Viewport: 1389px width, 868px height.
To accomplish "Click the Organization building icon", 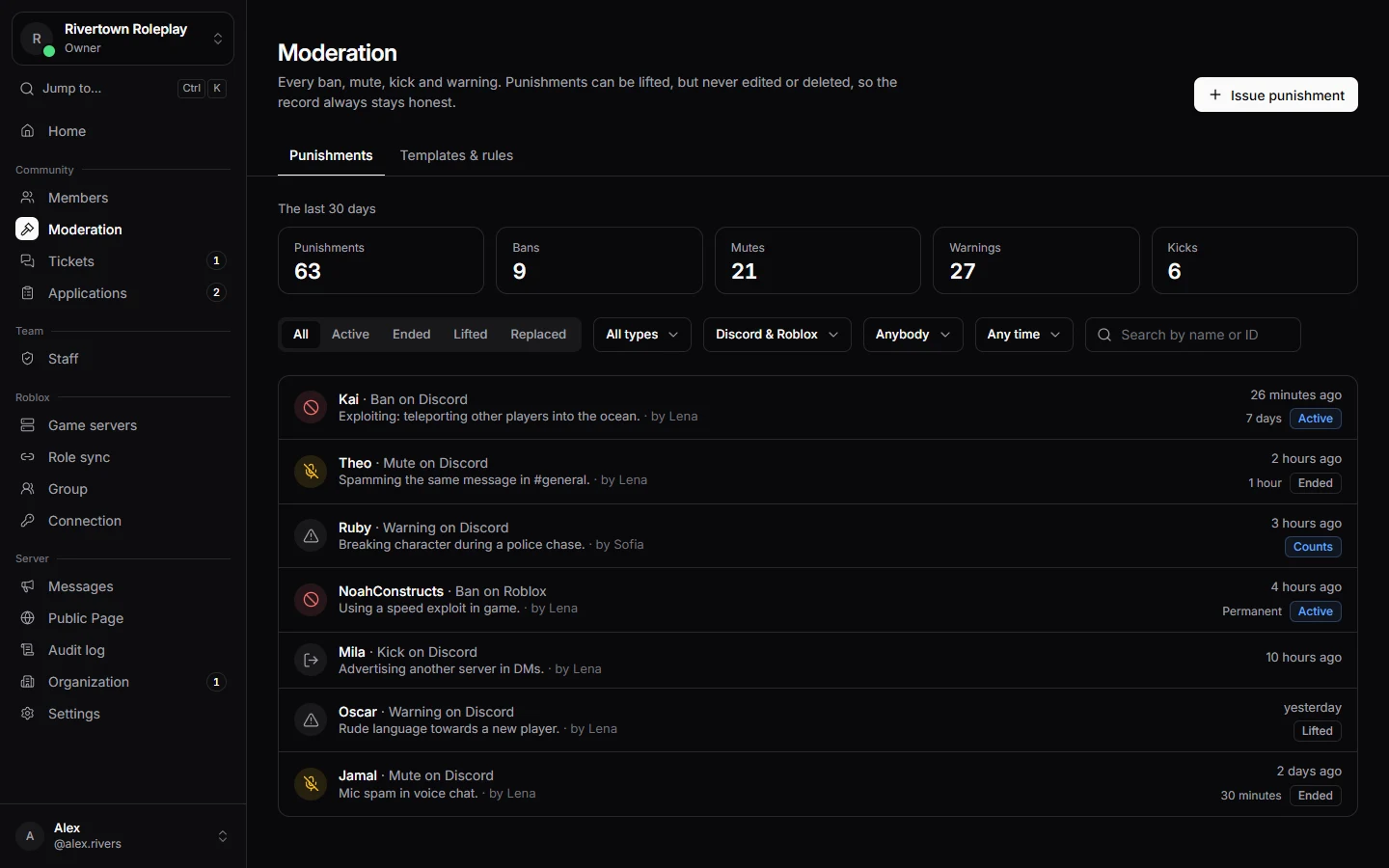I will pos(27,682).
